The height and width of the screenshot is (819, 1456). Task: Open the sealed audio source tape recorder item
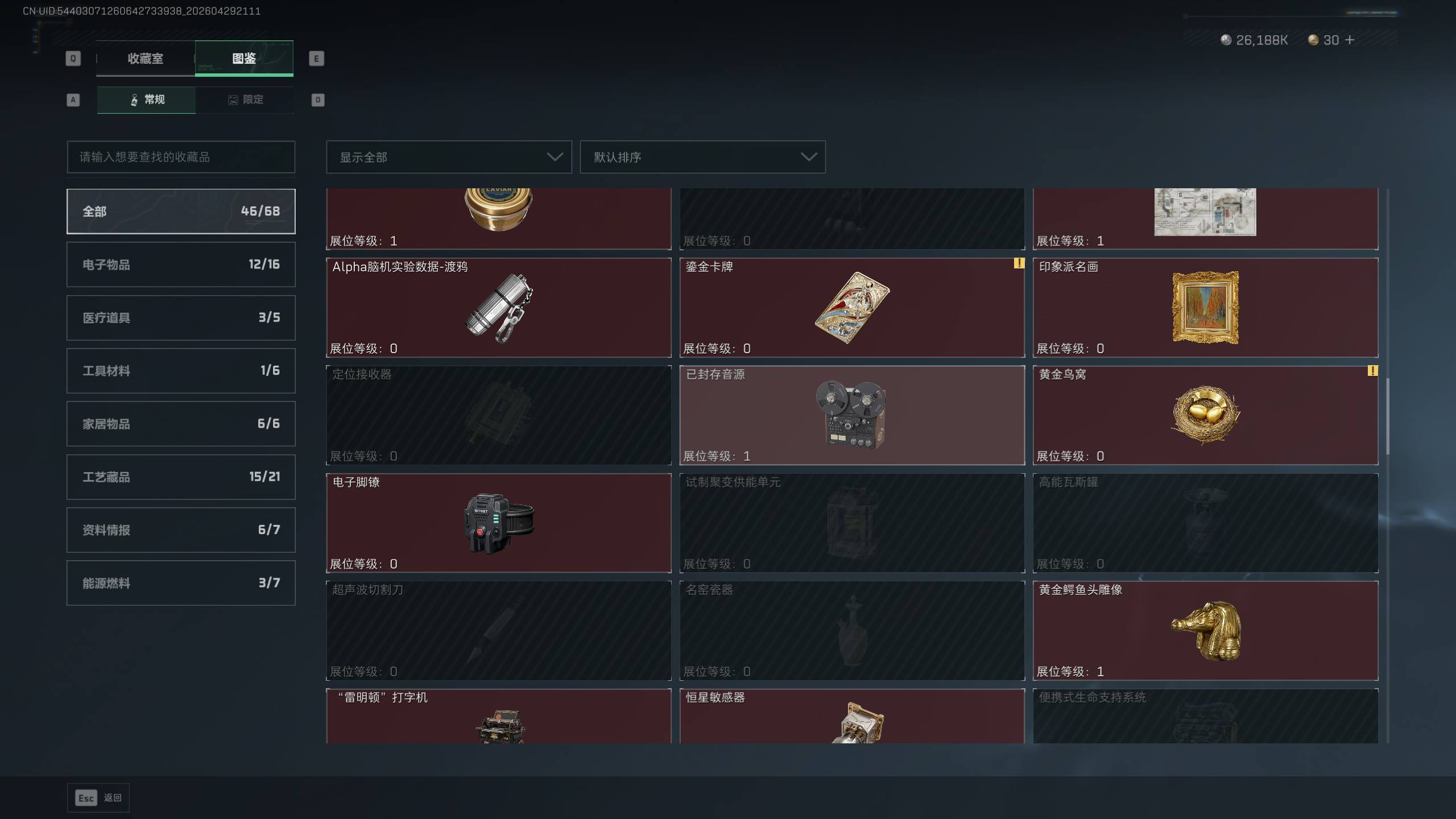pyautogui.click(x=852, y=415)
